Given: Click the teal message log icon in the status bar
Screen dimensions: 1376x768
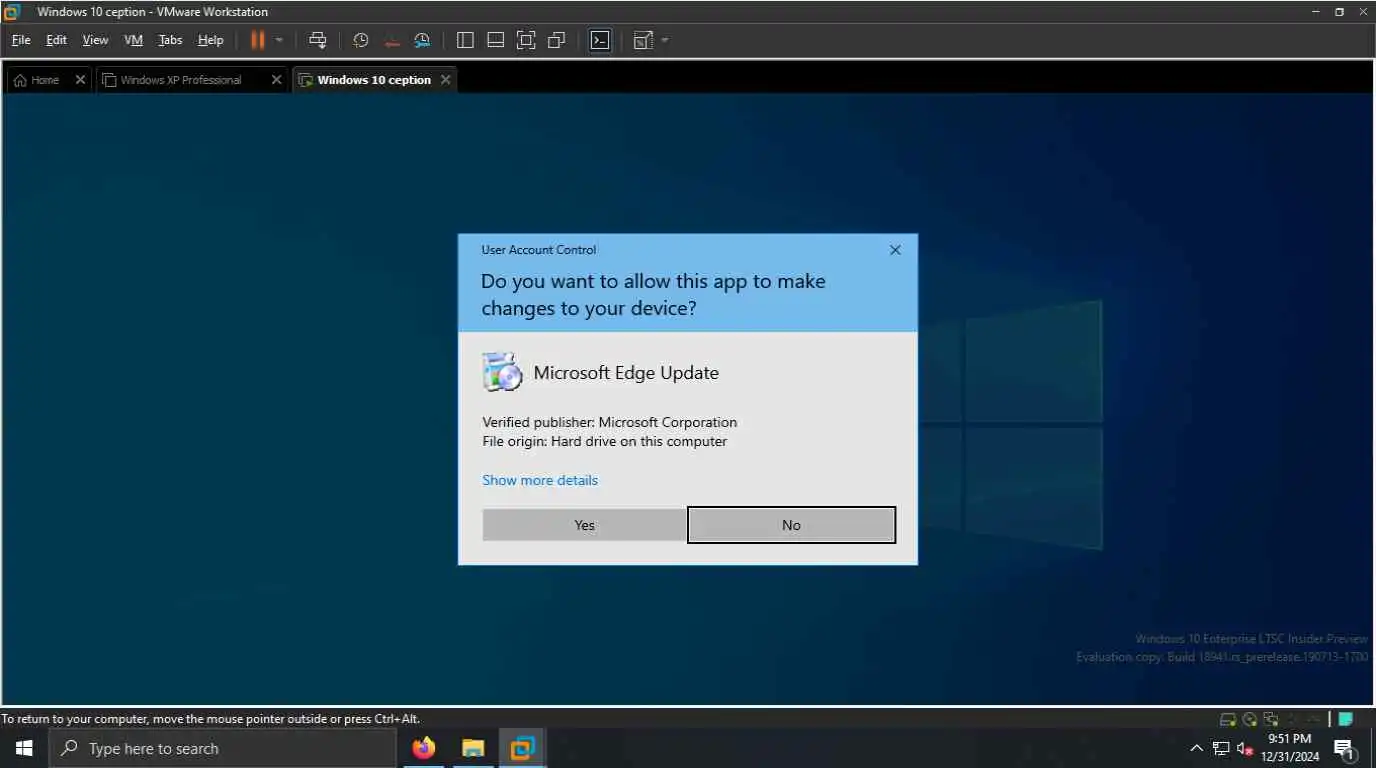Looking at the screenshot, I should click(1346, 719).
